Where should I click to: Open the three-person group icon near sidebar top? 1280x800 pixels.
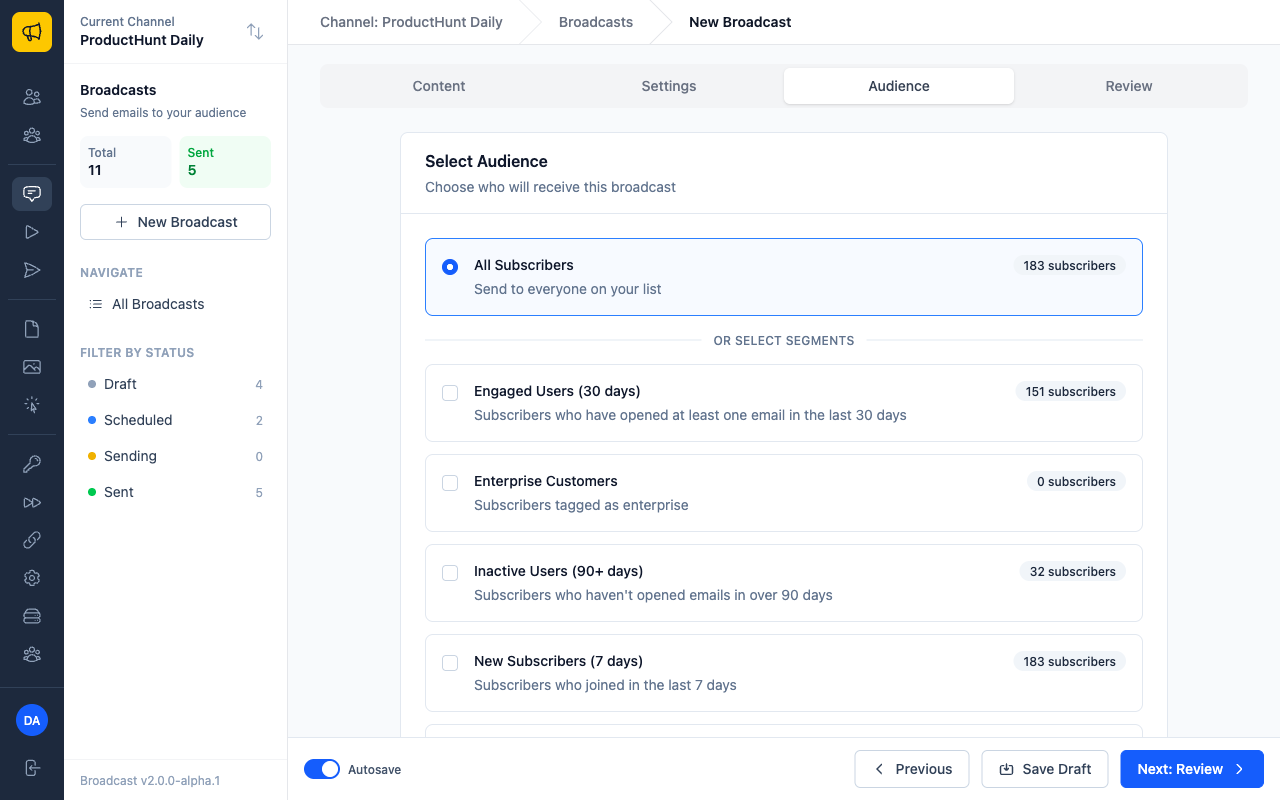click(x=32, y=135)
